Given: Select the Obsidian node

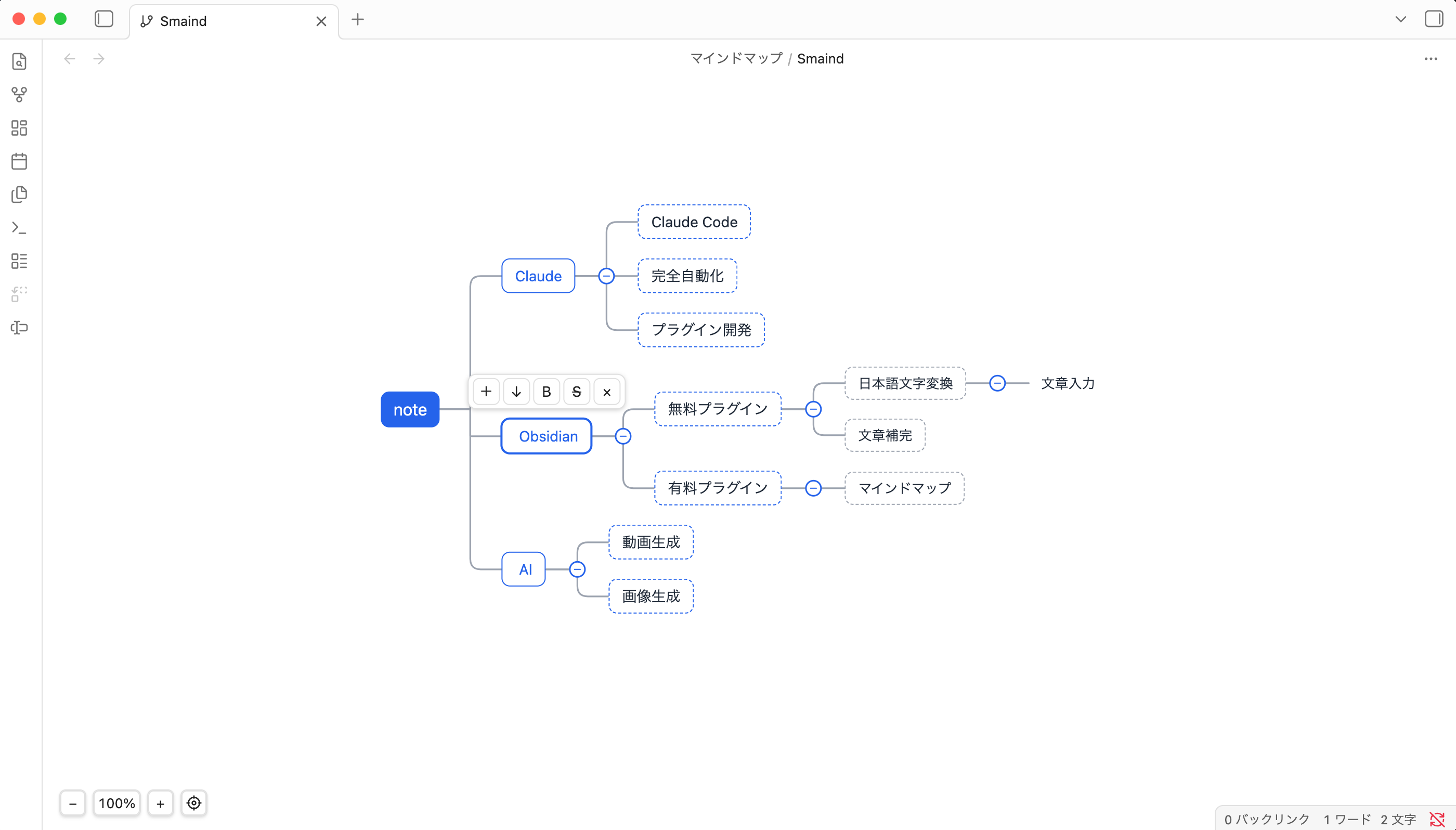Looking at the screenshot, I should point(547,436).
